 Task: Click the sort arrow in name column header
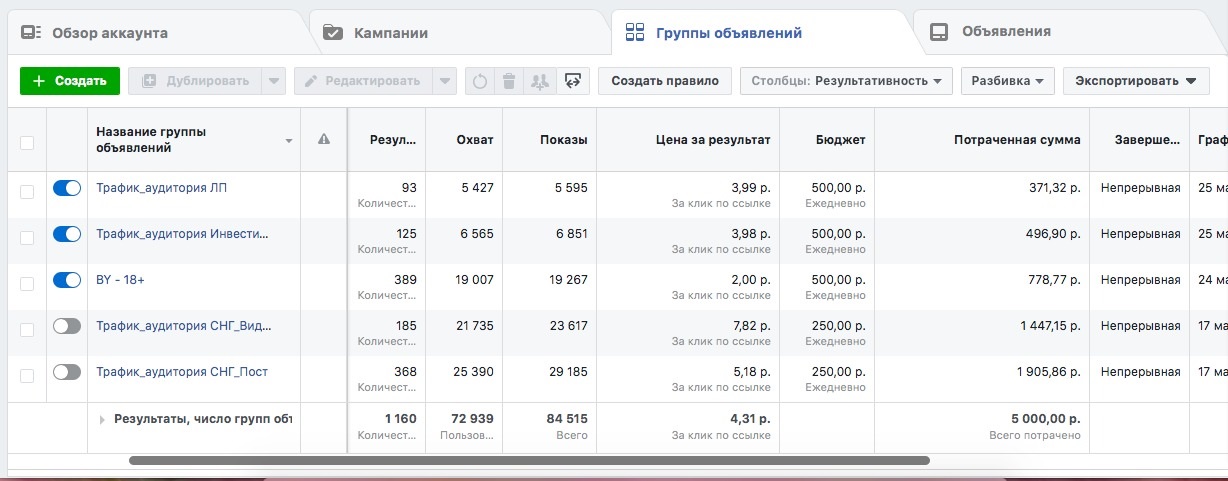point(289,141)
